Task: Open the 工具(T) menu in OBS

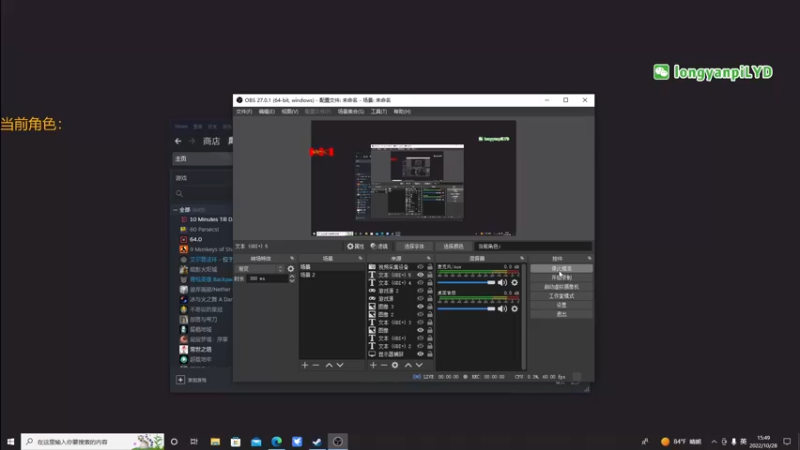Action: click(x=379, y=112)
